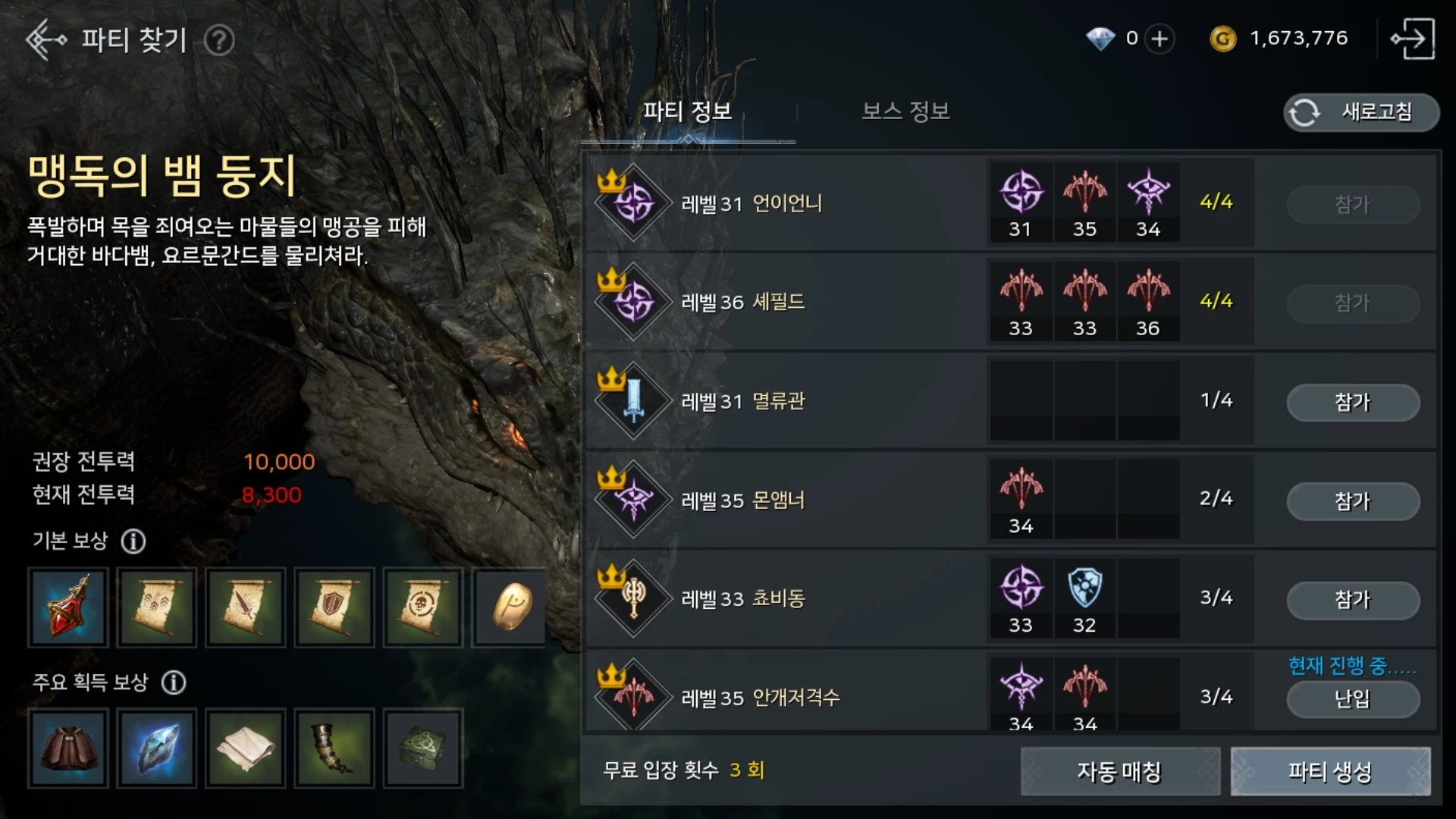This screenshot has height=819, width=1456.
Task: Switch to the 보스 정보 tab
Action: click(905, 111)
